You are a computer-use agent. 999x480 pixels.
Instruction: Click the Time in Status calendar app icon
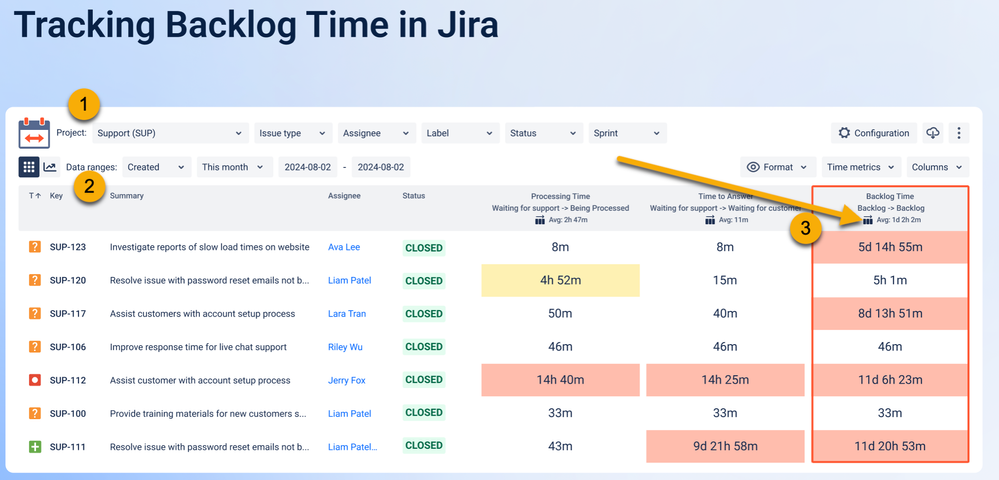pyautogui.click(x=34, y=133)
